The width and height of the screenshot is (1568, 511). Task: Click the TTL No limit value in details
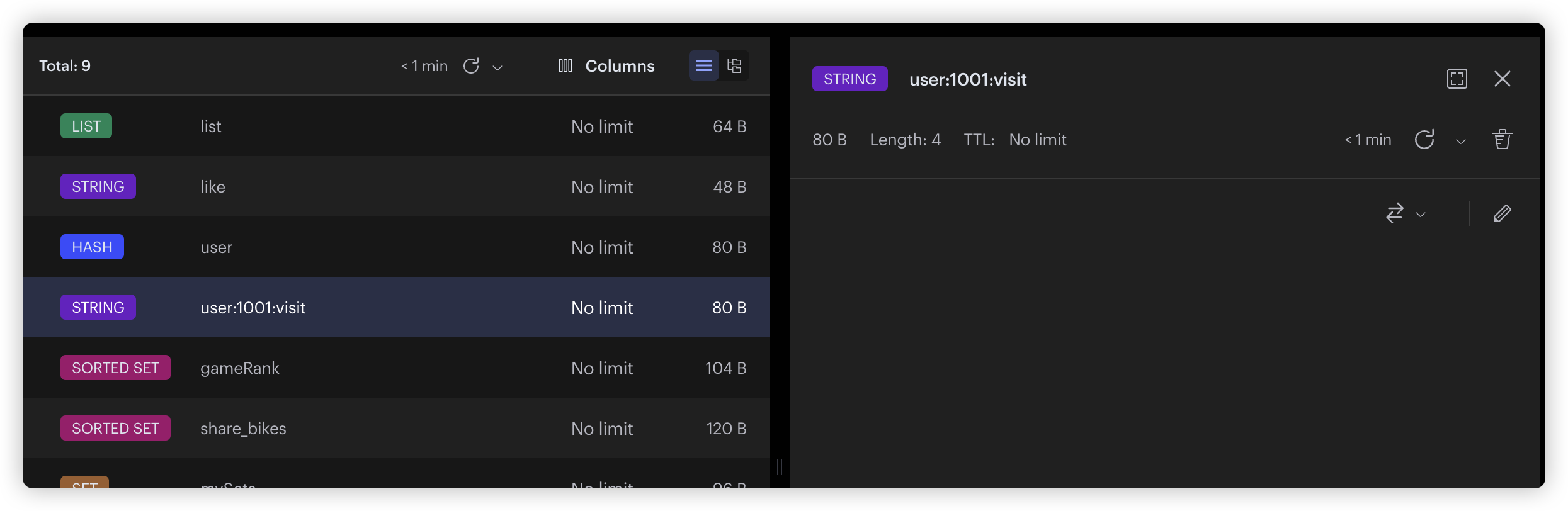(x=1037, y=140)
